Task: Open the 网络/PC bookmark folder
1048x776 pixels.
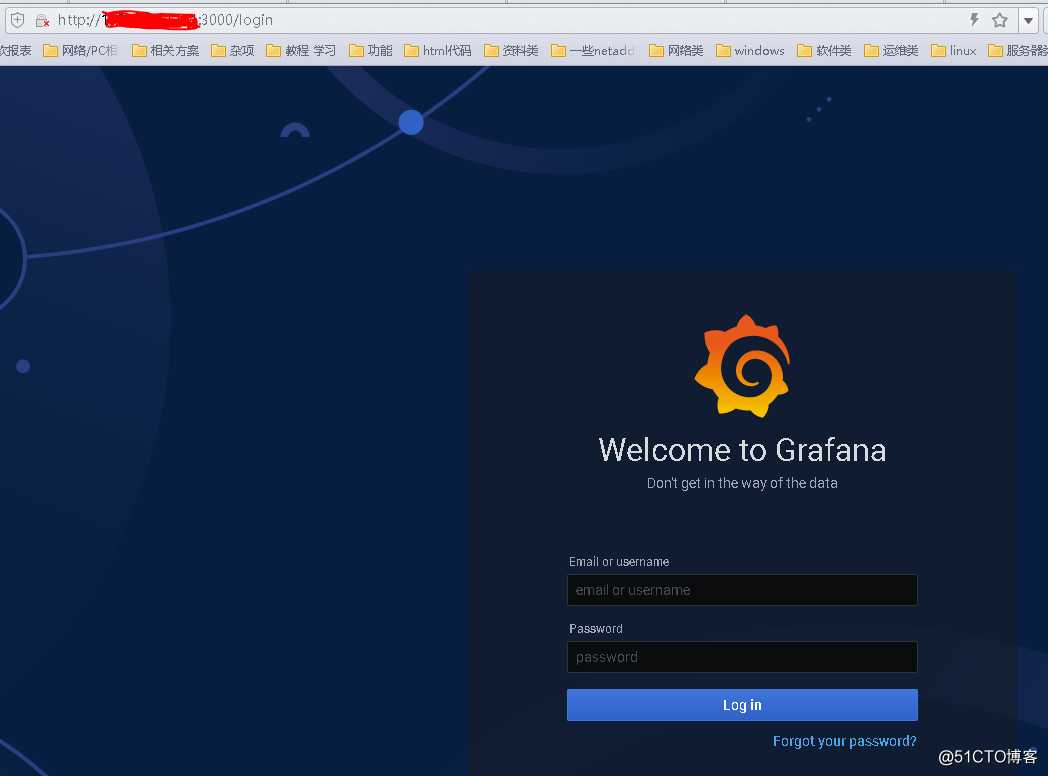Action: click(x=80, y=50)
